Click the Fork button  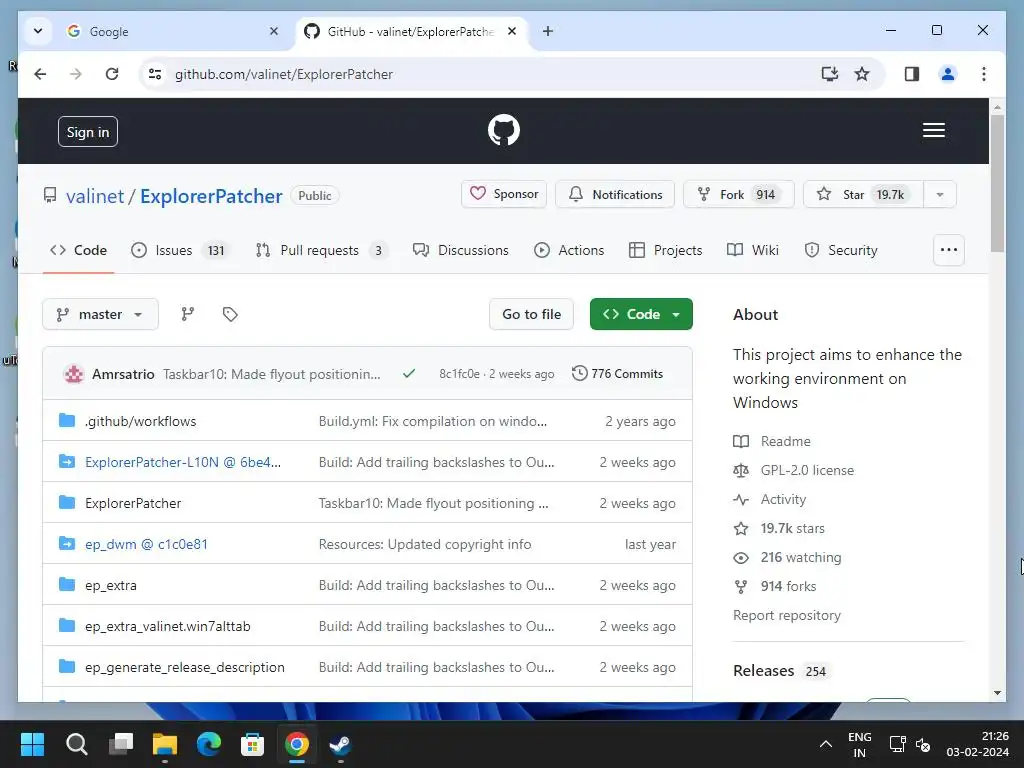739,195
